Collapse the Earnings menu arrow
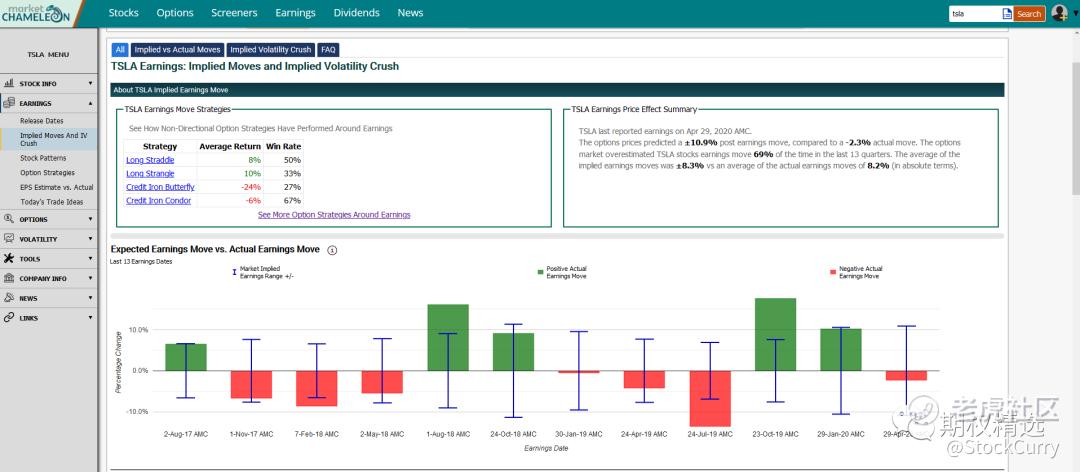 (90, 103)
